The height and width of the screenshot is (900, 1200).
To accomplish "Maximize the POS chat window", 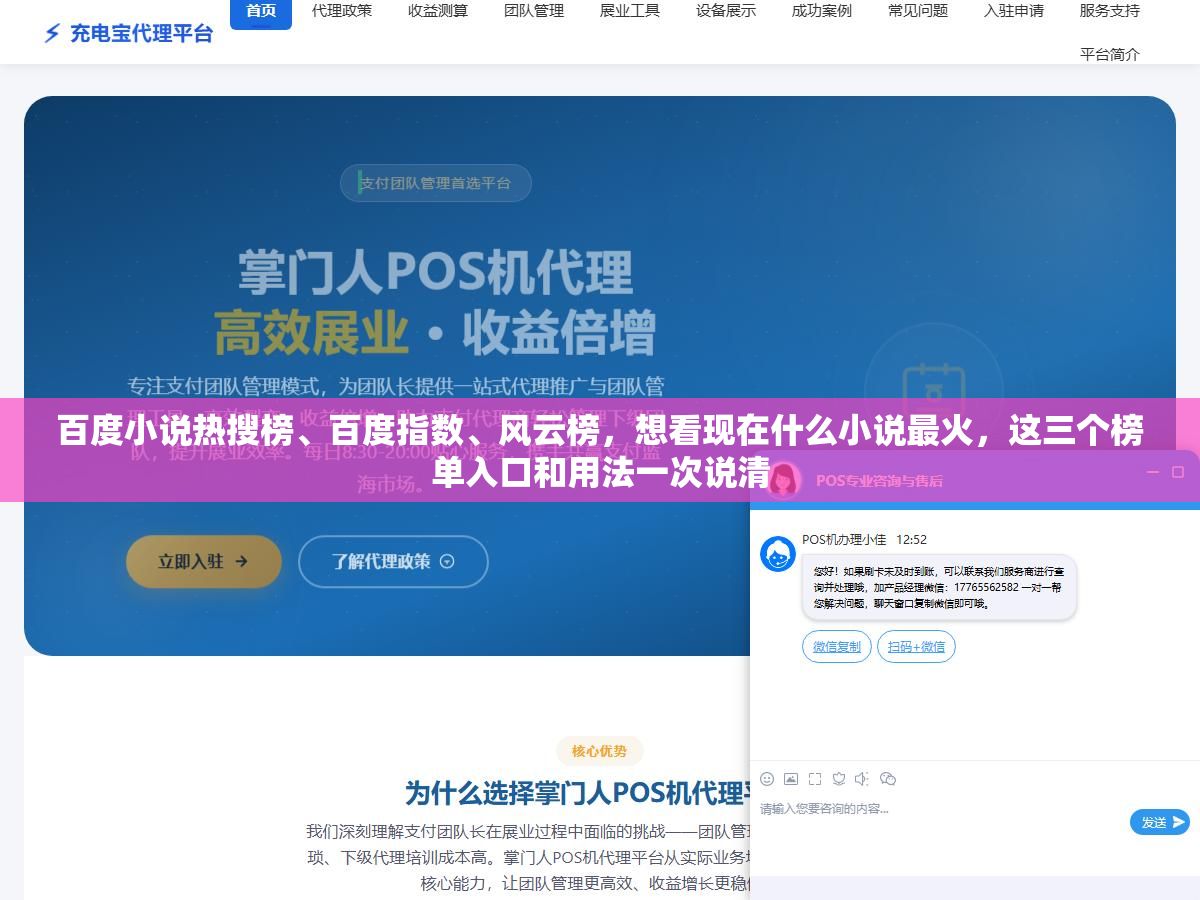I will tap(1179, 471).
